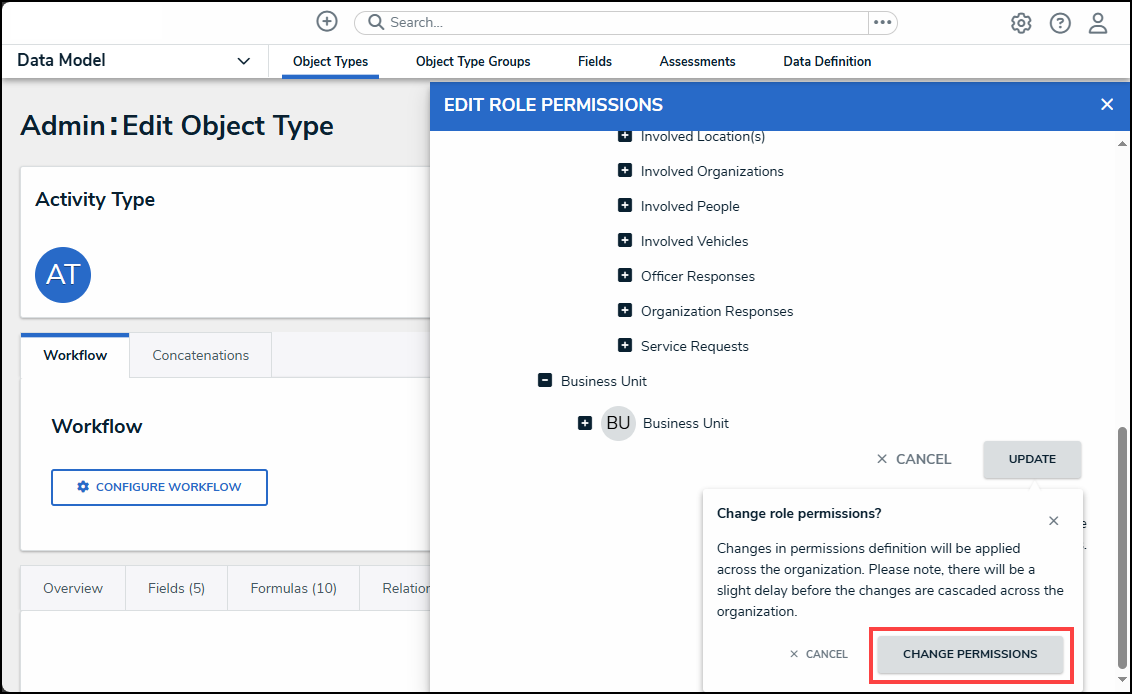Switch to the Object Type Groups tab
The width and height of the screenshot is (1132, 694).
tap(473, 62)
